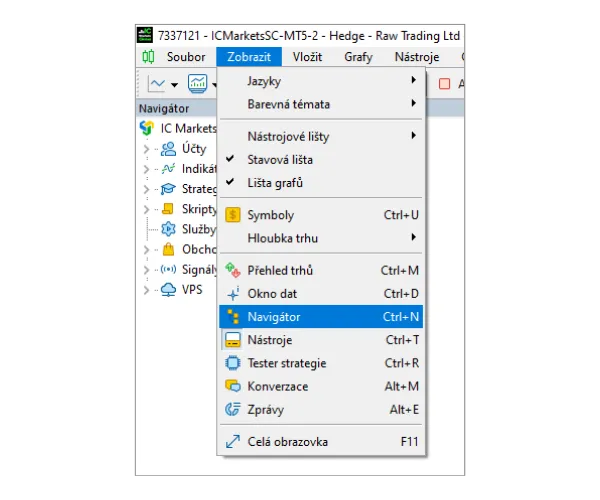Click the Zprávy icon in menu

pyautogui.click(x=233, y=409)
